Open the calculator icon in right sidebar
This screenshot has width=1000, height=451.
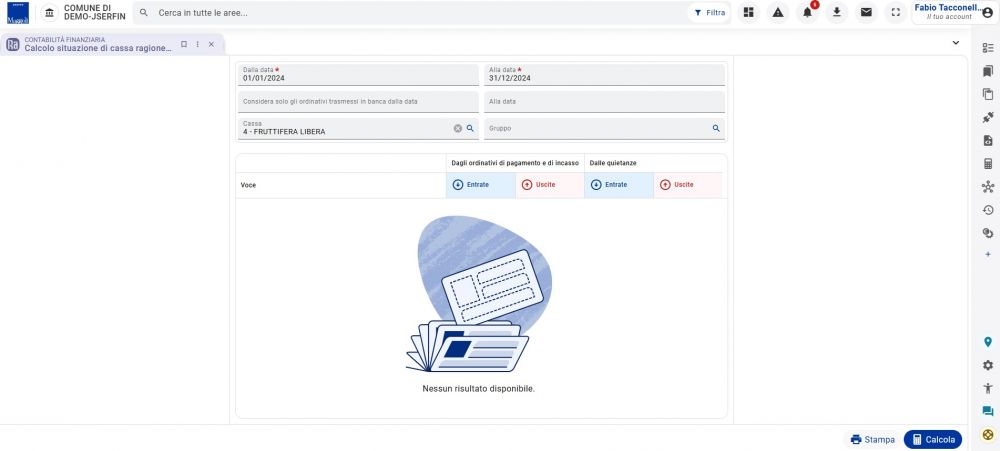[988, 163]
